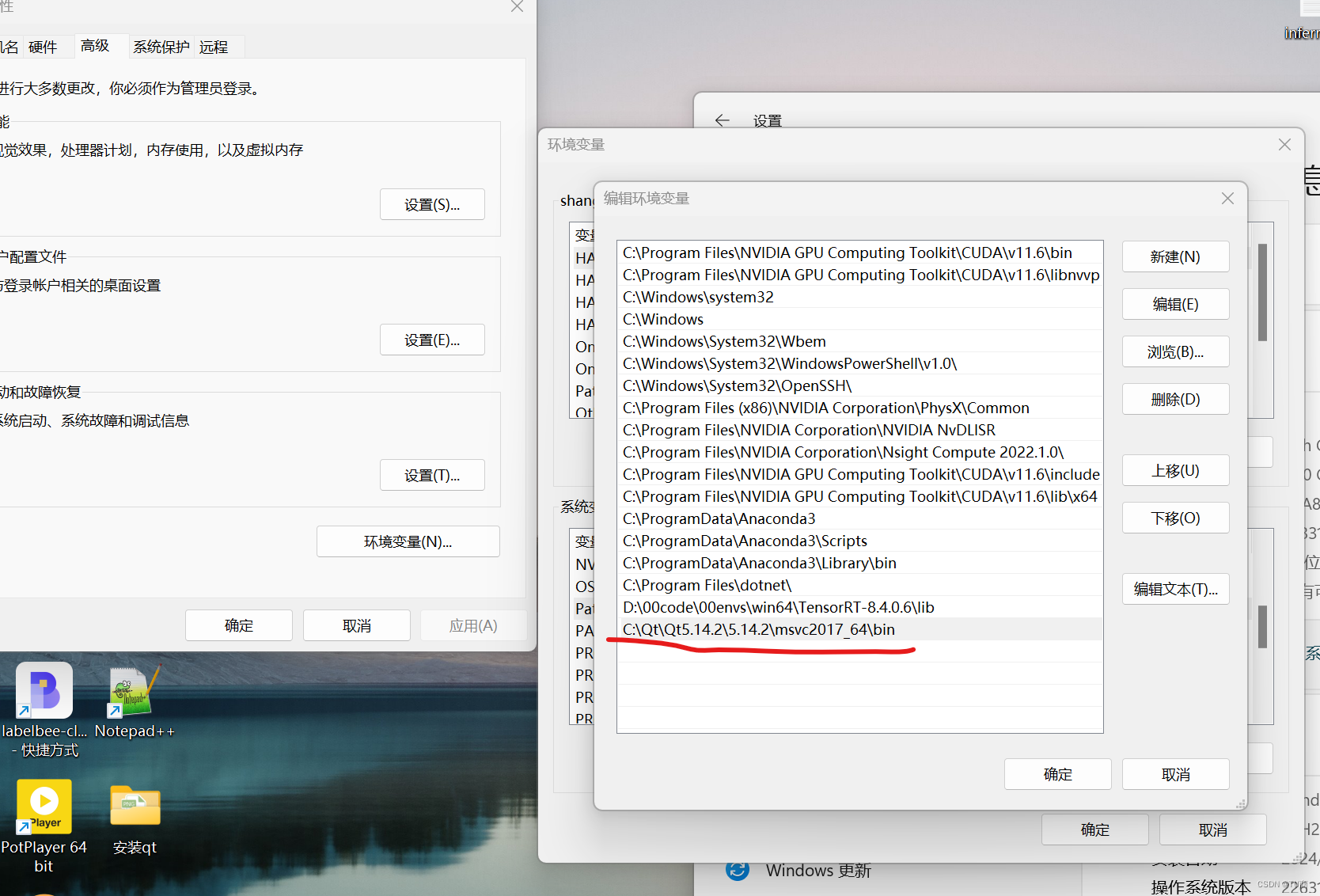1320x896 pixels.
Task: Open the browse dialog via 浏览(B)
Action: pyautogui.click(x=1175, y=351)
